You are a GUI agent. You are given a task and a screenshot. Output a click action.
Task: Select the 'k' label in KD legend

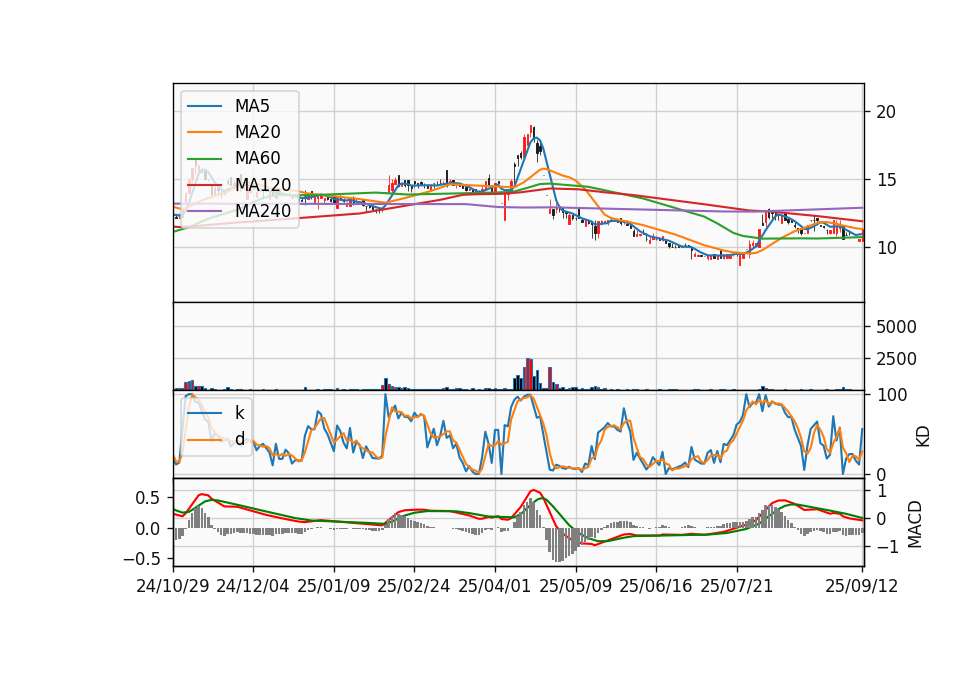point(239,413)
